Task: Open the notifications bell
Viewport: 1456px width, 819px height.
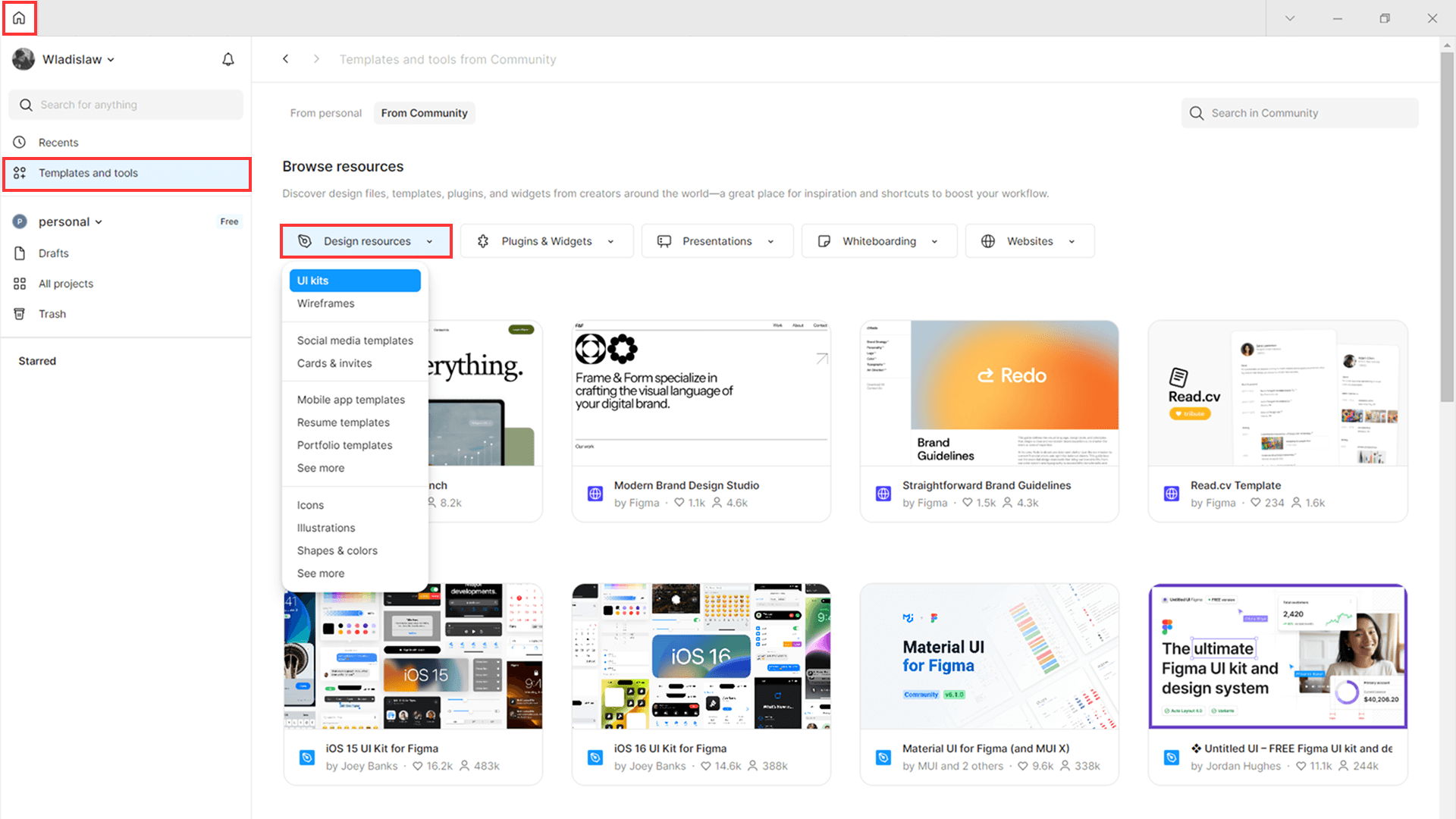Action: 228,59
